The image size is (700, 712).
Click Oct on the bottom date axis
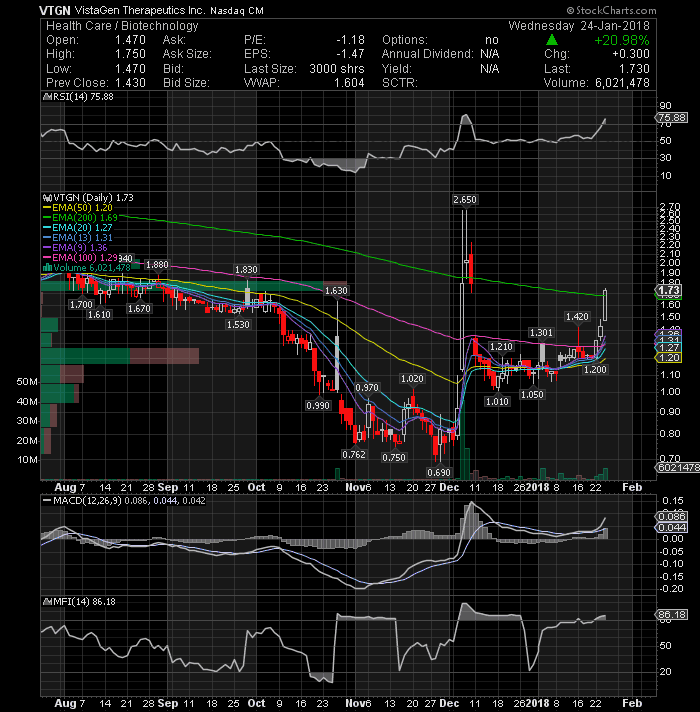coord(256,703)
